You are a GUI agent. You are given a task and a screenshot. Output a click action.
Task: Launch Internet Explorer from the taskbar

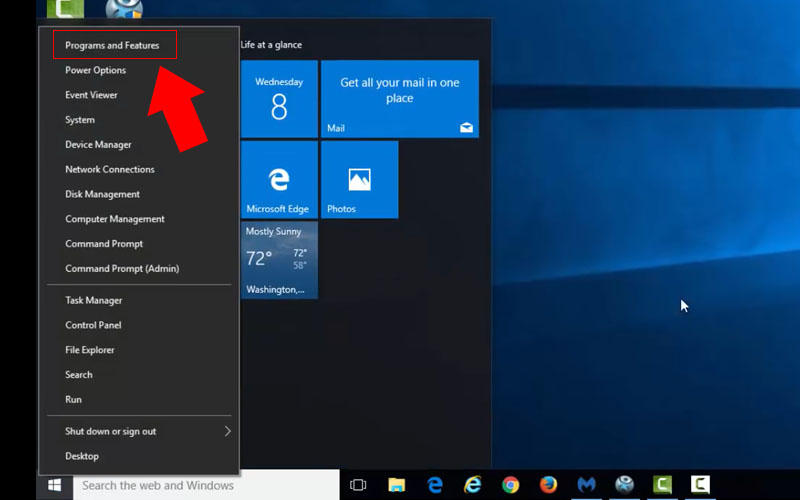472,485
